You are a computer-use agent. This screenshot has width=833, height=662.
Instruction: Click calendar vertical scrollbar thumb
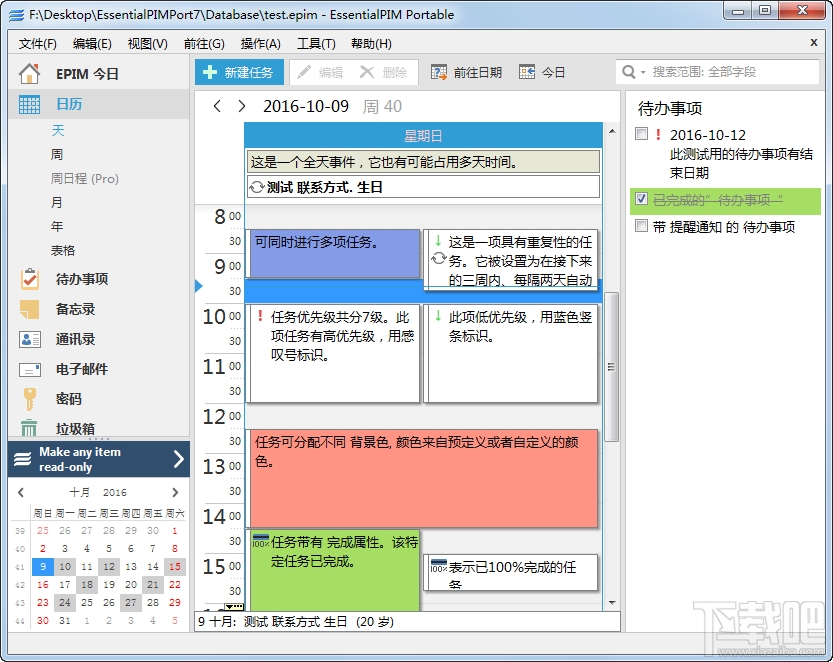tap(611, 367)
